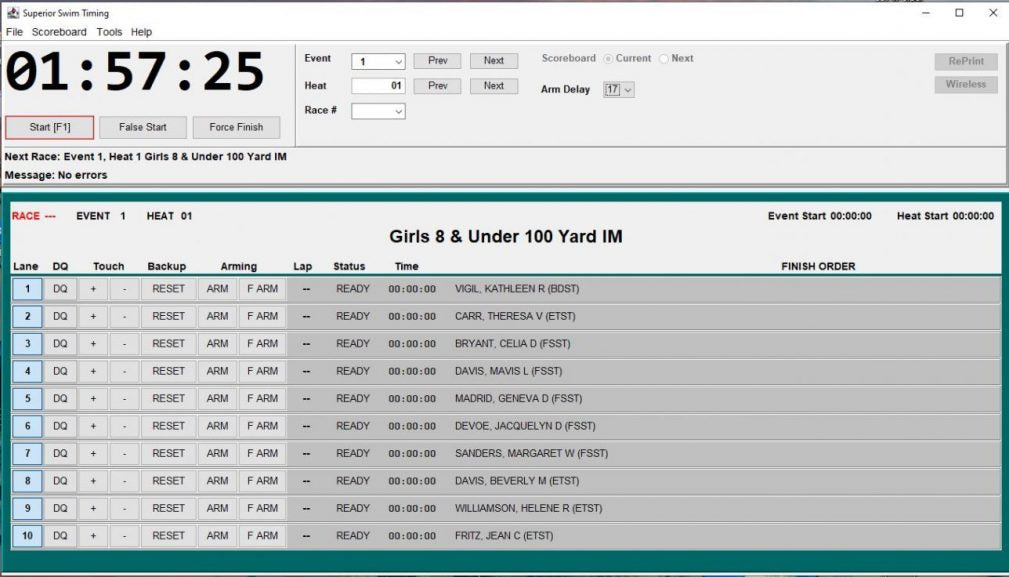Select lane 10 number button
1009x577 pixels.
pos(27,536)
